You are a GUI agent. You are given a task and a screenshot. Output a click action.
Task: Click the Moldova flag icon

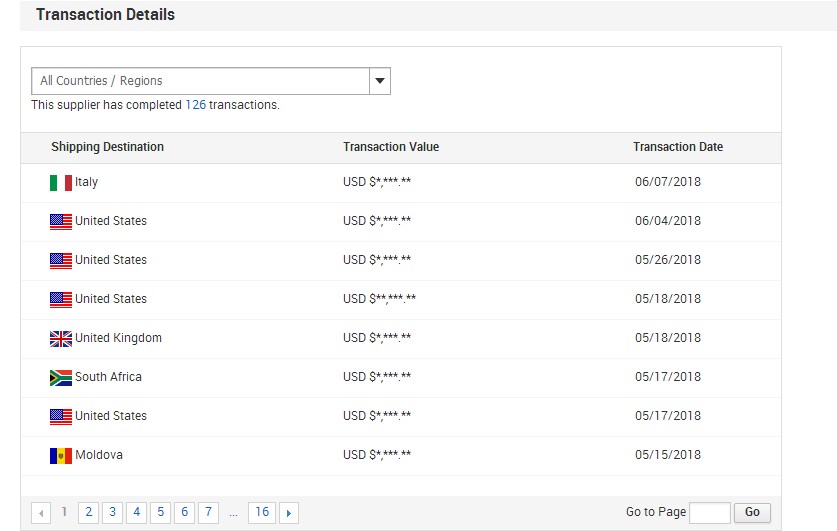(x=61, y=456)
